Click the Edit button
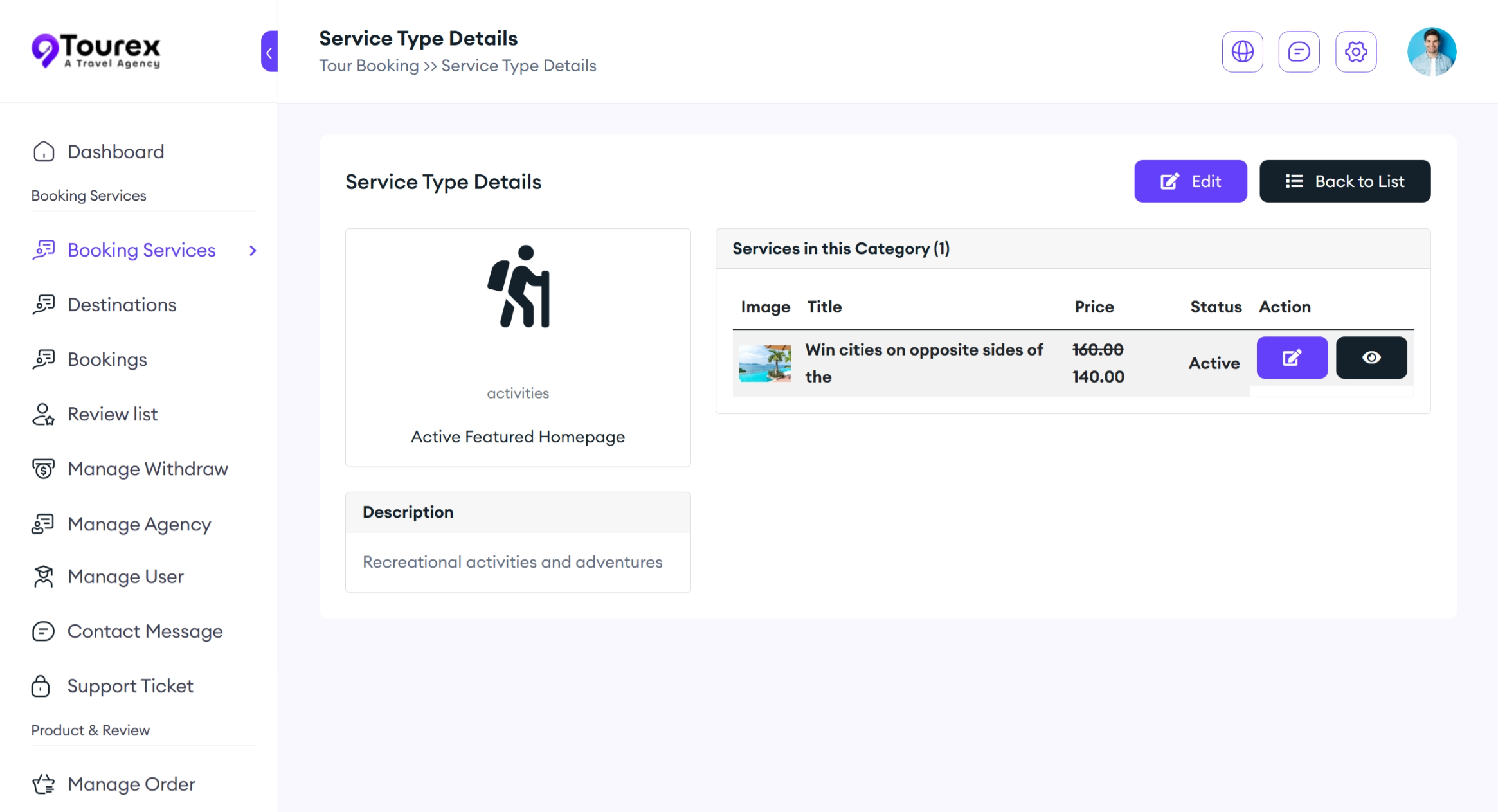 [x=1190, y=181]
